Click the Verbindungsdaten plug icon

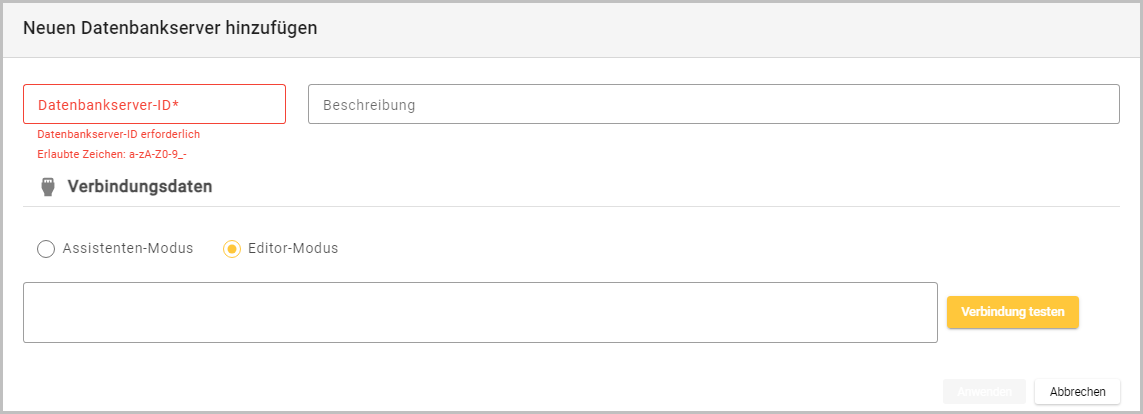coord(46,187)
